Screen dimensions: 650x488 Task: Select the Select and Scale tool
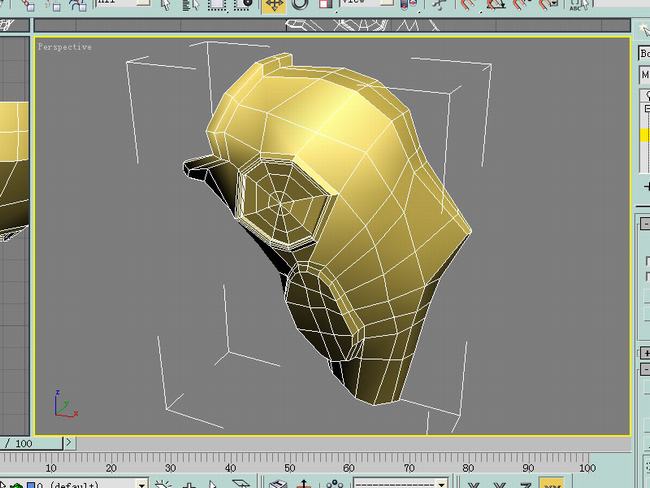pos(325,4)
